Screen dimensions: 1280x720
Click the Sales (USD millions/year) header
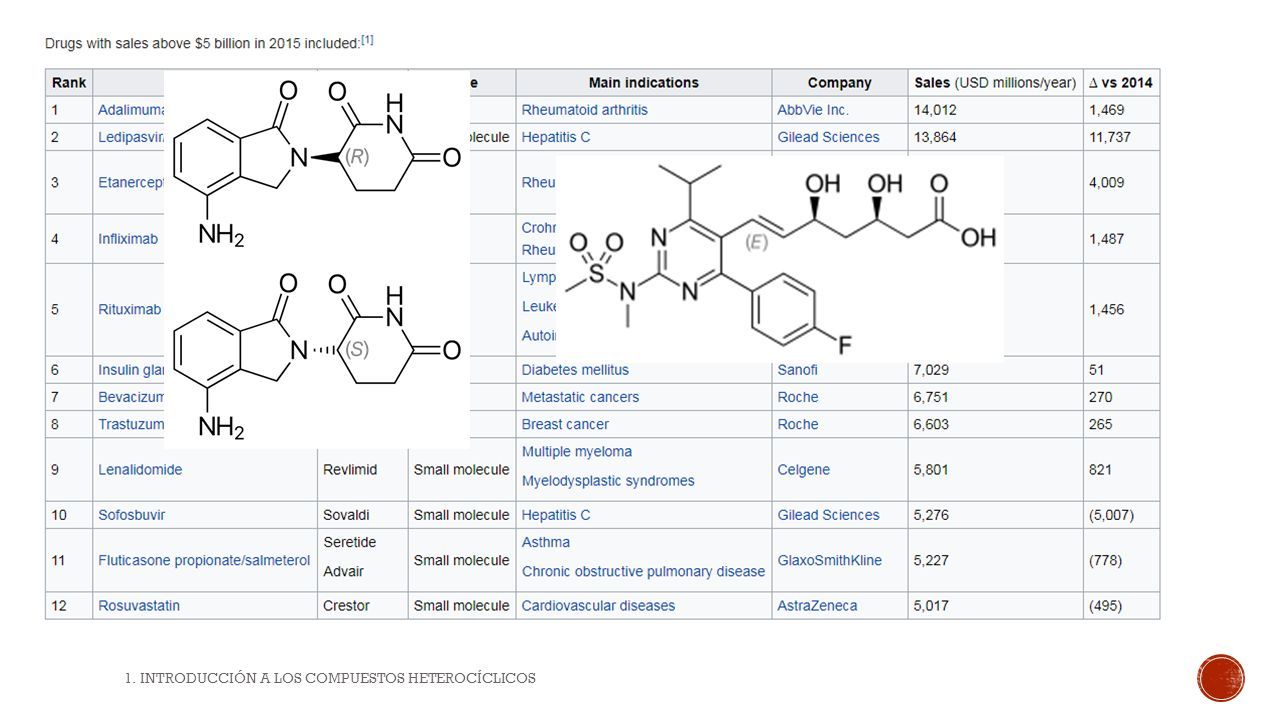tap(995, 83)
